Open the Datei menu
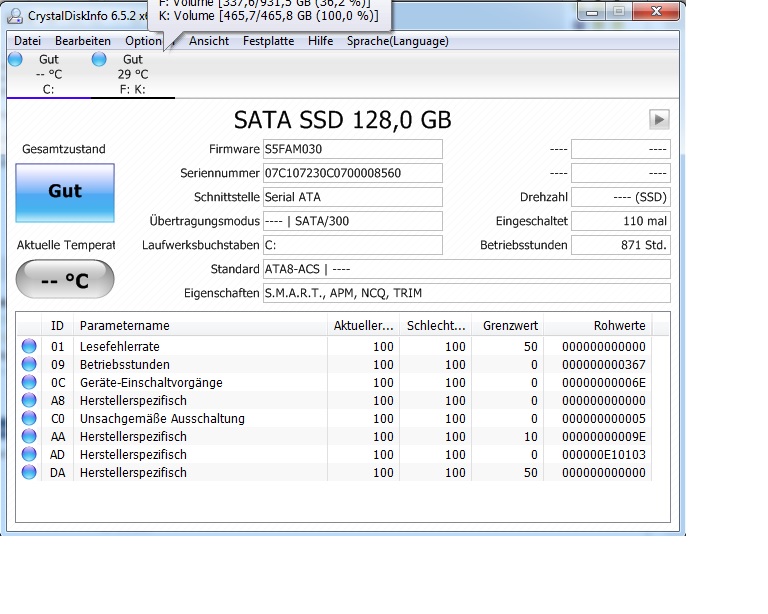 27,41
